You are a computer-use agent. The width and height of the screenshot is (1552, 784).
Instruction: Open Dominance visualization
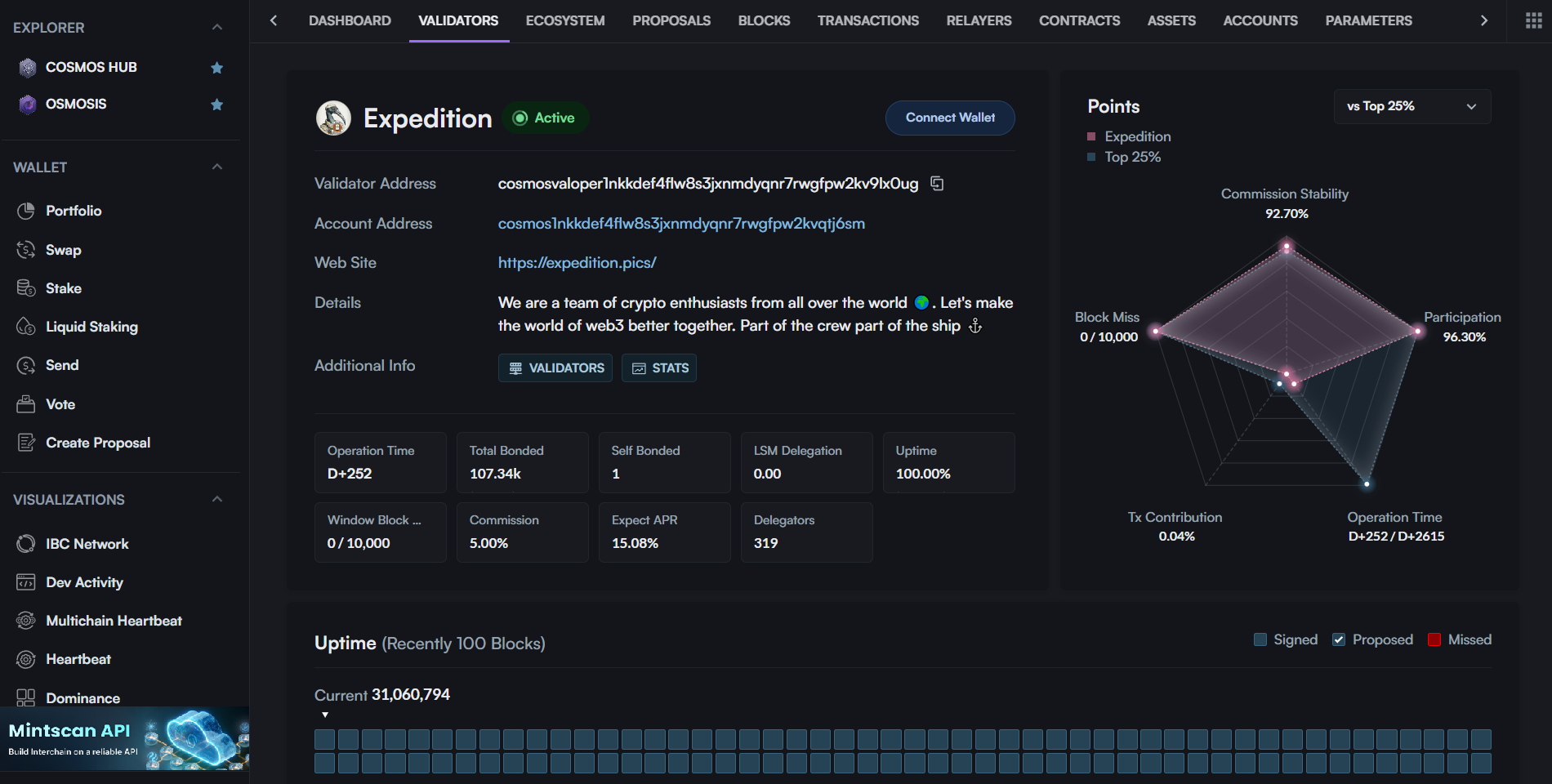tap(83, 698)
